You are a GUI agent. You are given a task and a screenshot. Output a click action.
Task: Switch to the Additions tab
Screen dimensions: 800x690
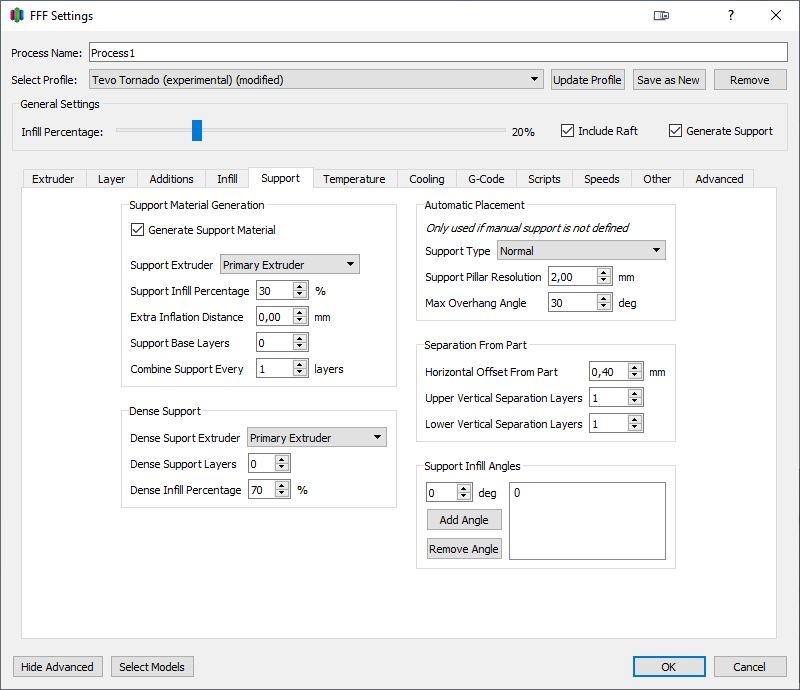coord(171,179)
